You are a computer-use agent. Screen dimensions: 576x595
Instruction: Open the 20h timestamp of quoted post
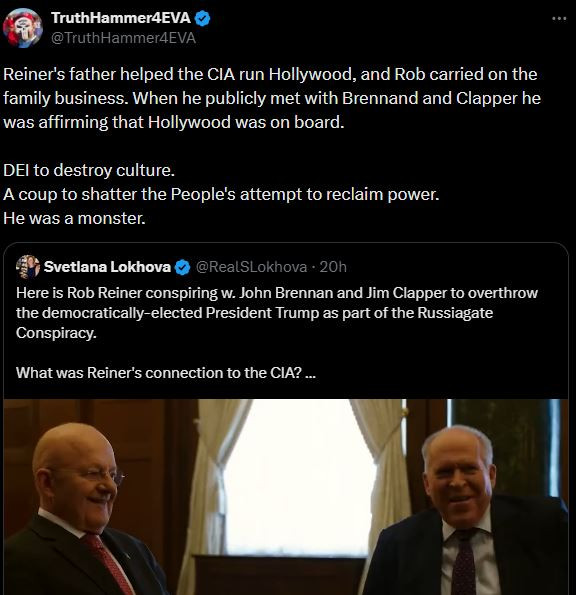pyautogui.click(x=333, y=267)
